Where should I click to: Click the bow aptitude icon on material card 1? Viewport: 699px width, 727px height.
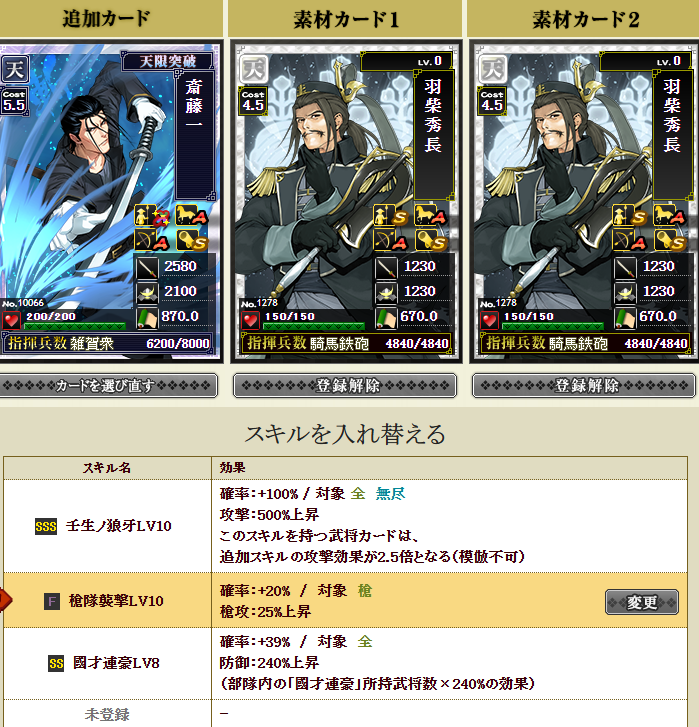coord(389,240)
